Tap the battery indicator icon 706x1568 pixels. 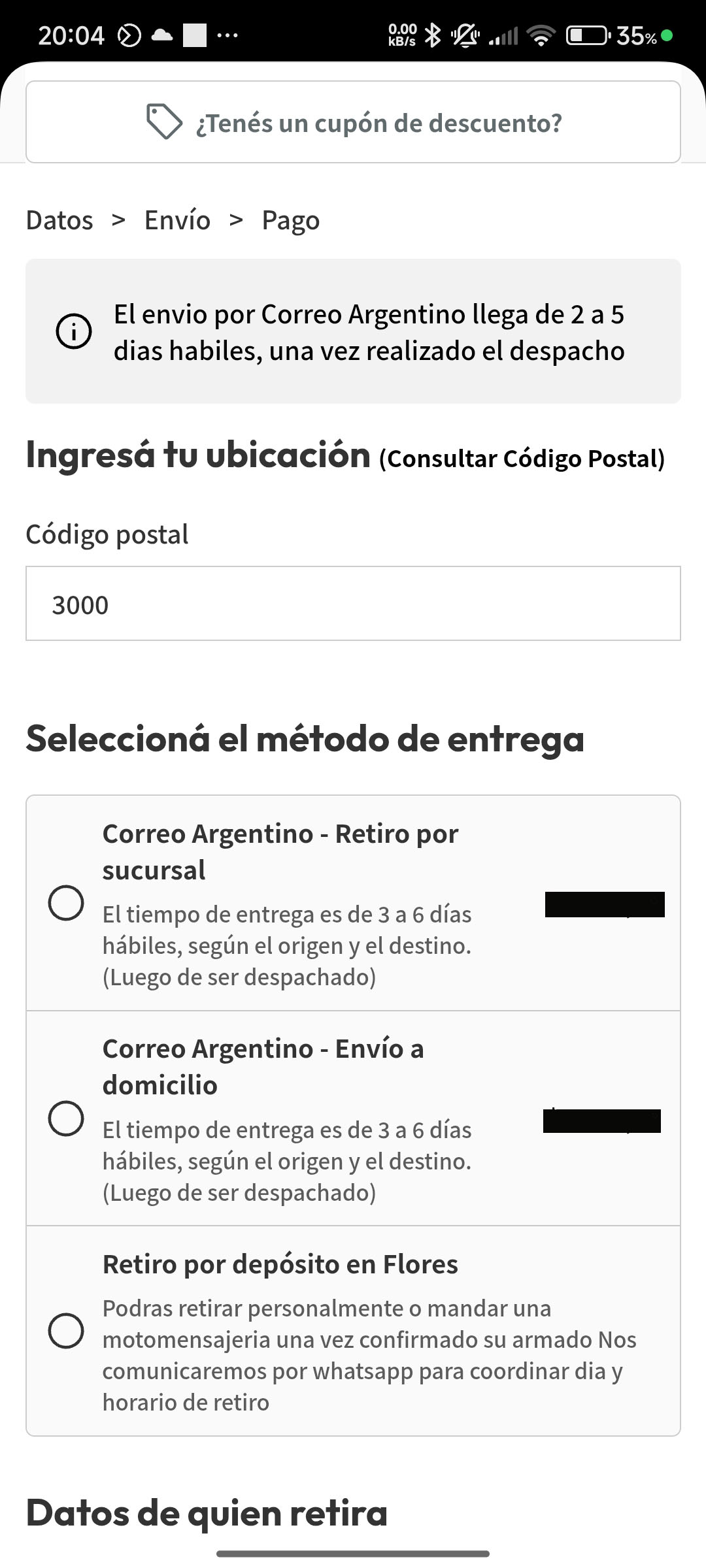point(588,35)
